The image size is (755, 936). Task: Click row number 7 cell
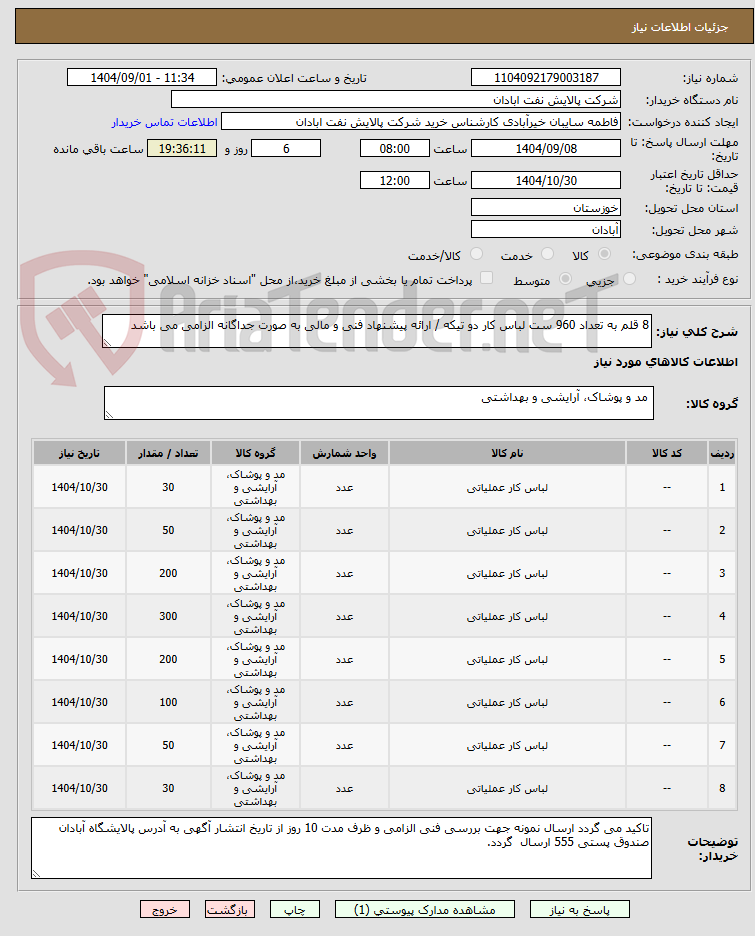click(722, 745)
